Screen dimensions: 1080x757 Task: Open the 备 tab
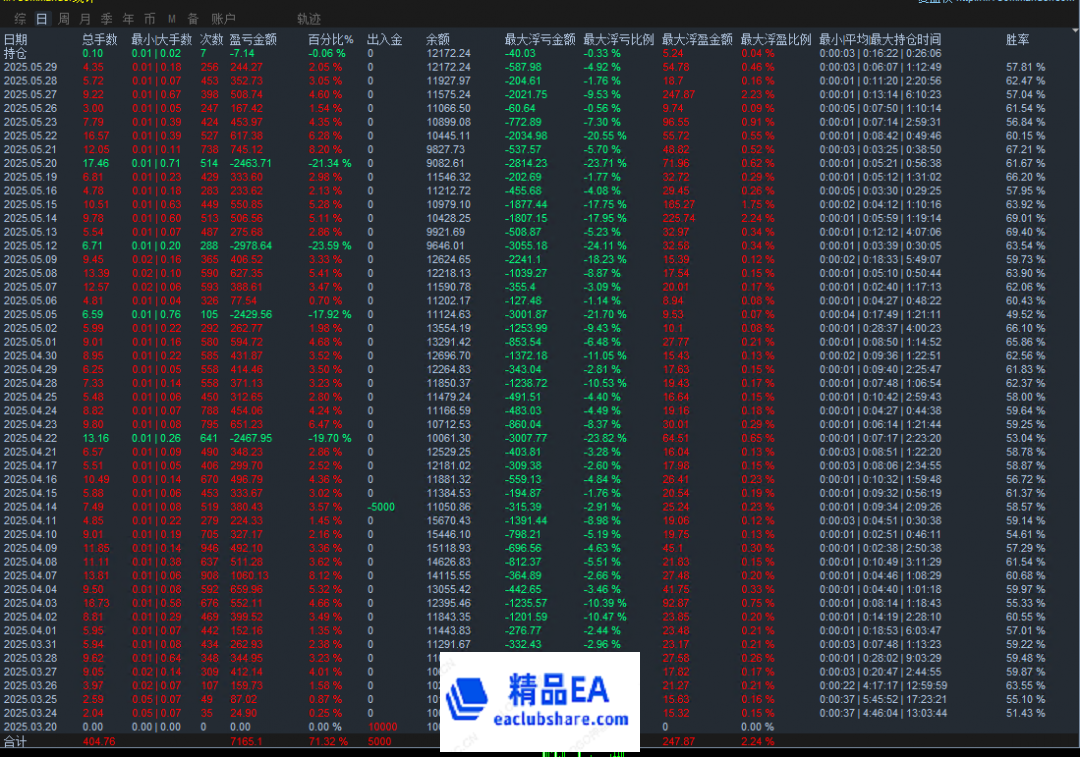click(192, 19)
